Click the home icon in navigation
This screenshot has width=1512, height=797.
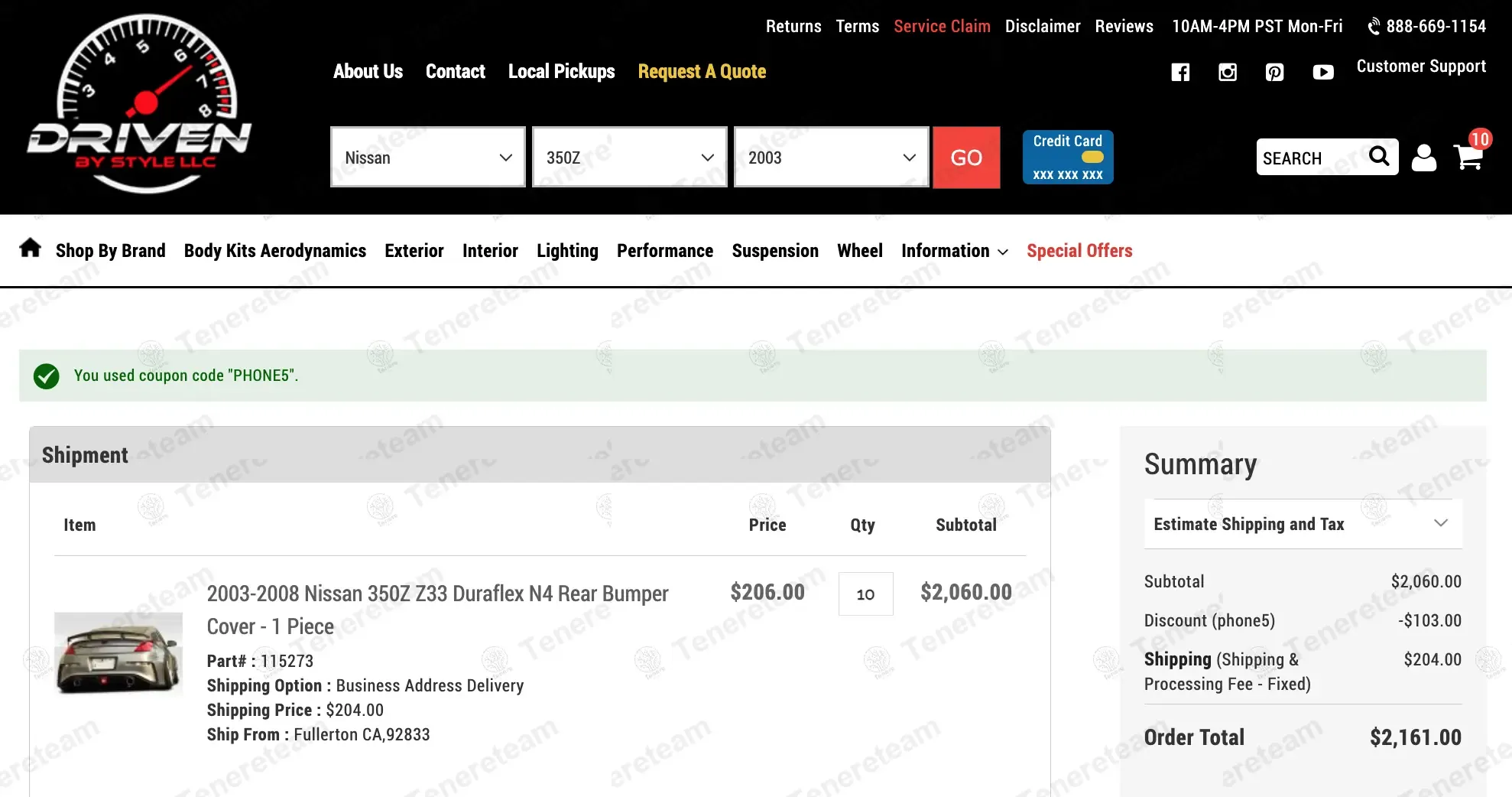click(x=30, y=248)
